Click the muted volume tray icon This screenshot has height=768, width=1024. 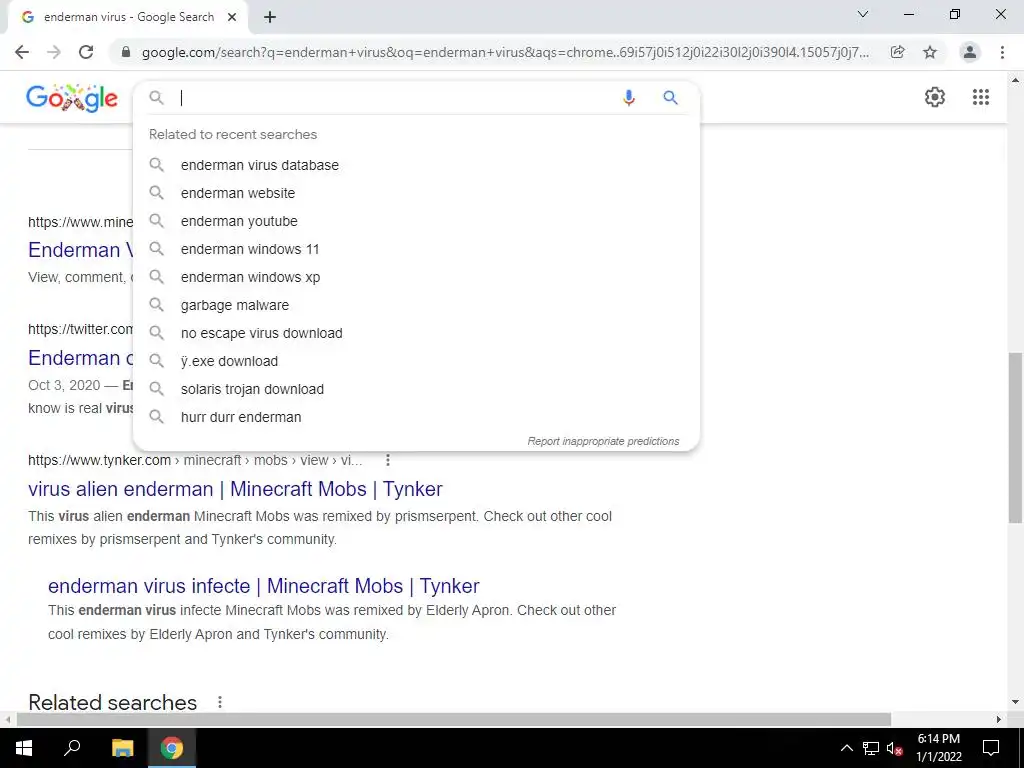pyautogui.click(x=895, y=748)
